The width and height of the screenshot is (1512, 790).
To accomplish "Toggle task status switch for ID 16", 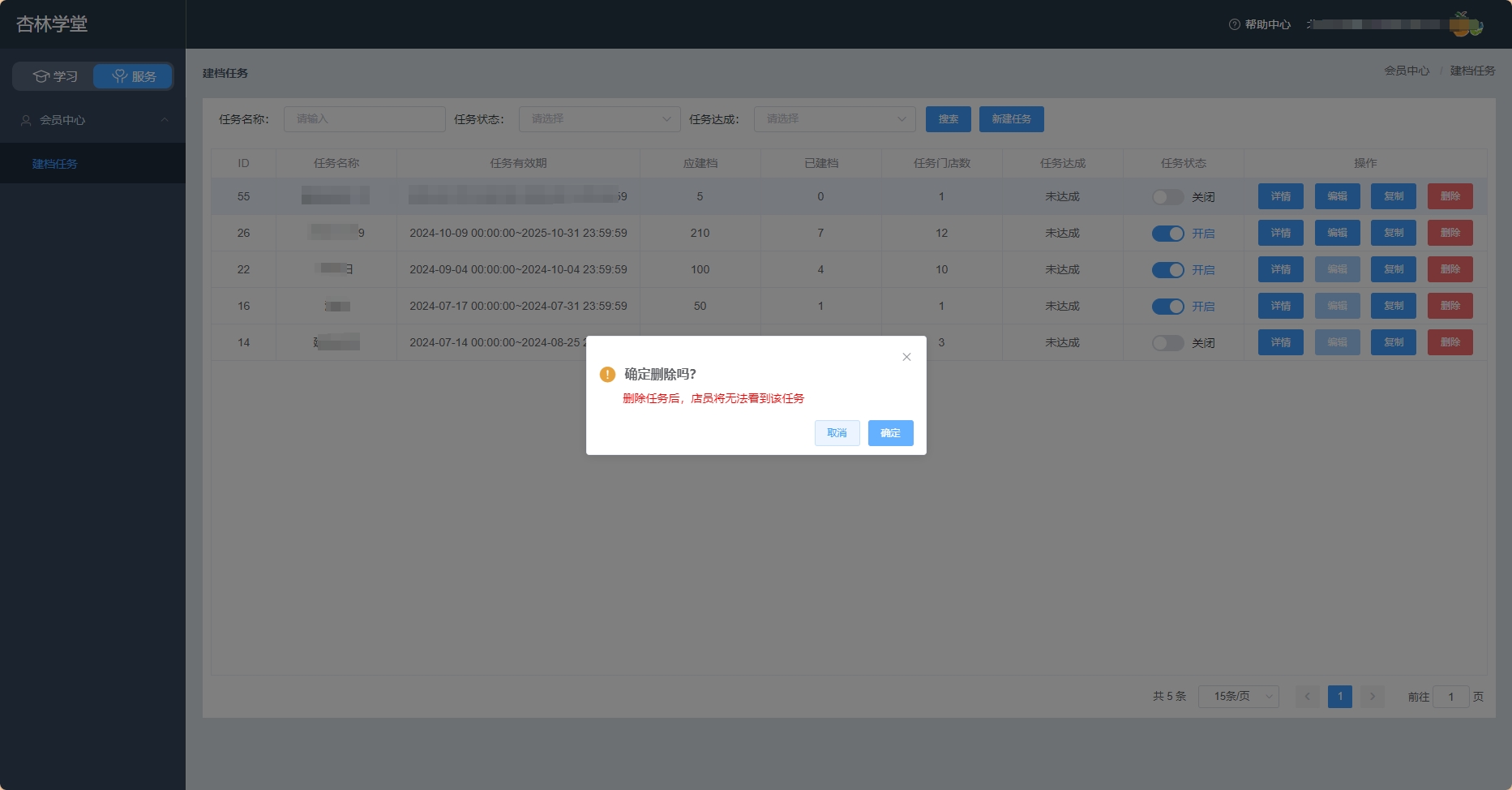I will [1167, 307].
